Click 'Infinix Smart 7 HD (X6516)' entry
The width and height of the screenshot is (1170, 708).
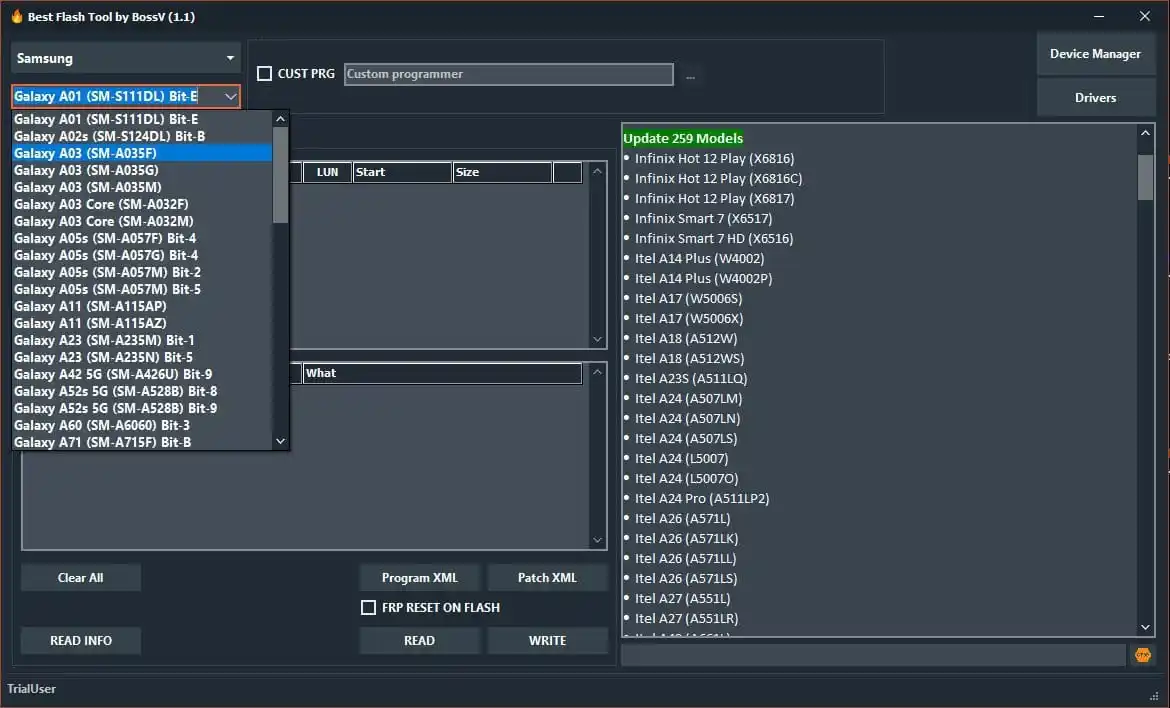pyautogui.click(x=714, y=239)
